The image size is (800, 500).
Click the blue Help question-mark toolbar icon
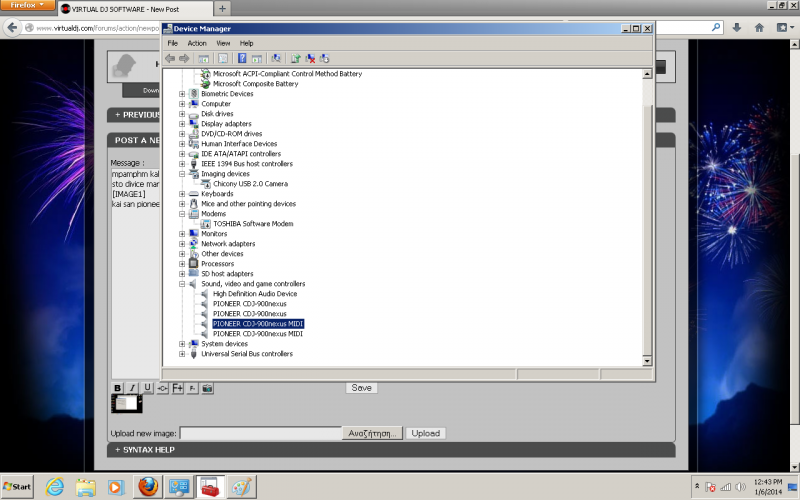click(x=242, y=59)
